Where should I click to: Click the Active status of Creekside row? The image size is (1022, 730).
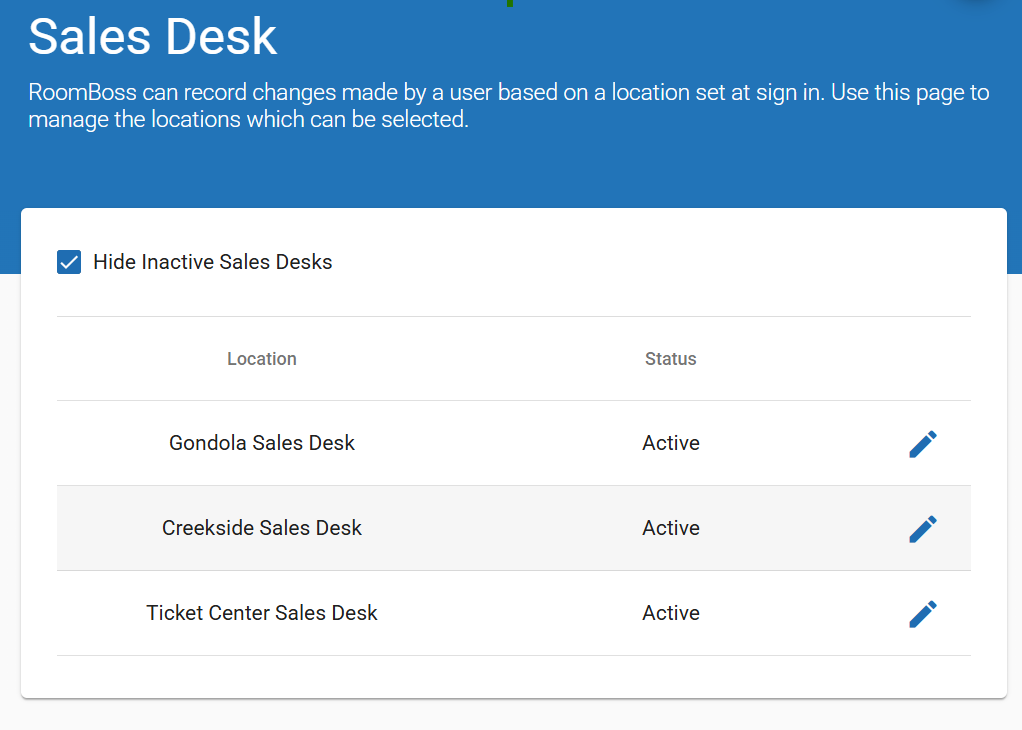click(670, 528)
